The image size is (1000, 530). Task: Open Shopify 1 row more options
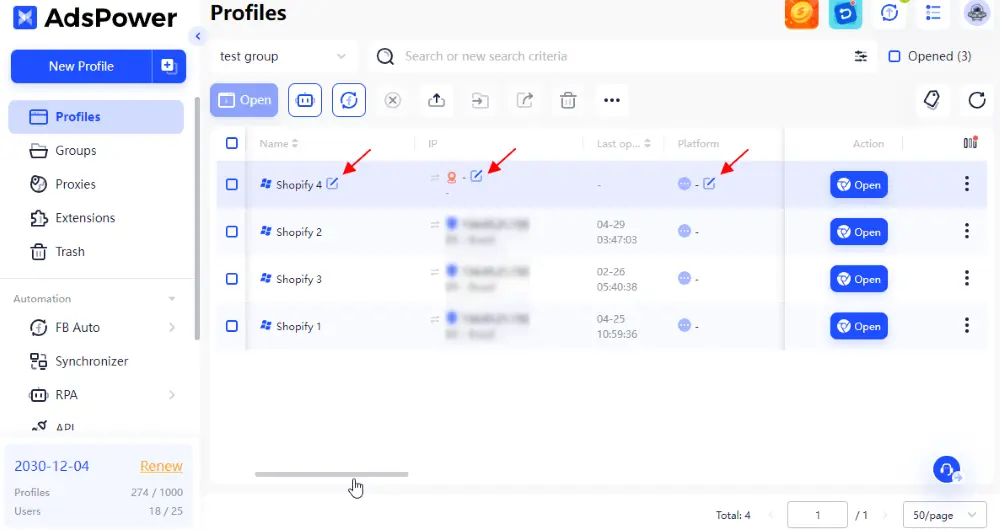click(967, 325)
